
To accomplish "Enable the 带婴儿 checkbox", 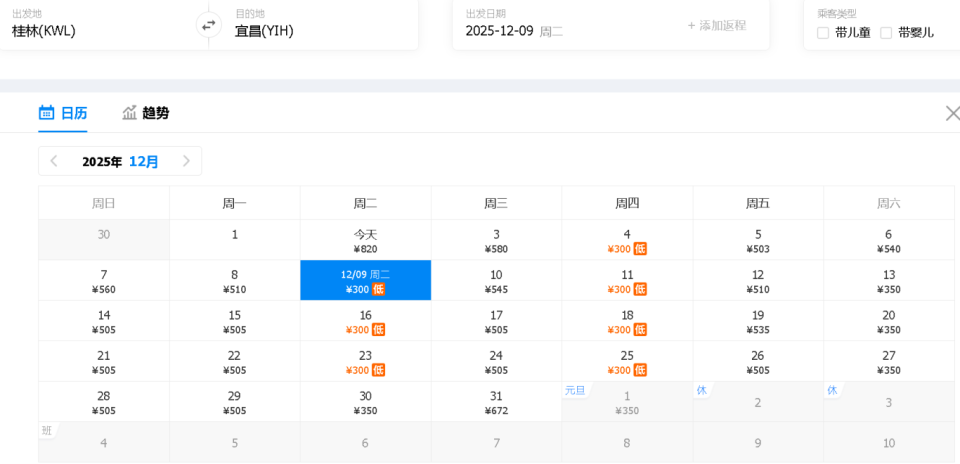I will (886, 33).
